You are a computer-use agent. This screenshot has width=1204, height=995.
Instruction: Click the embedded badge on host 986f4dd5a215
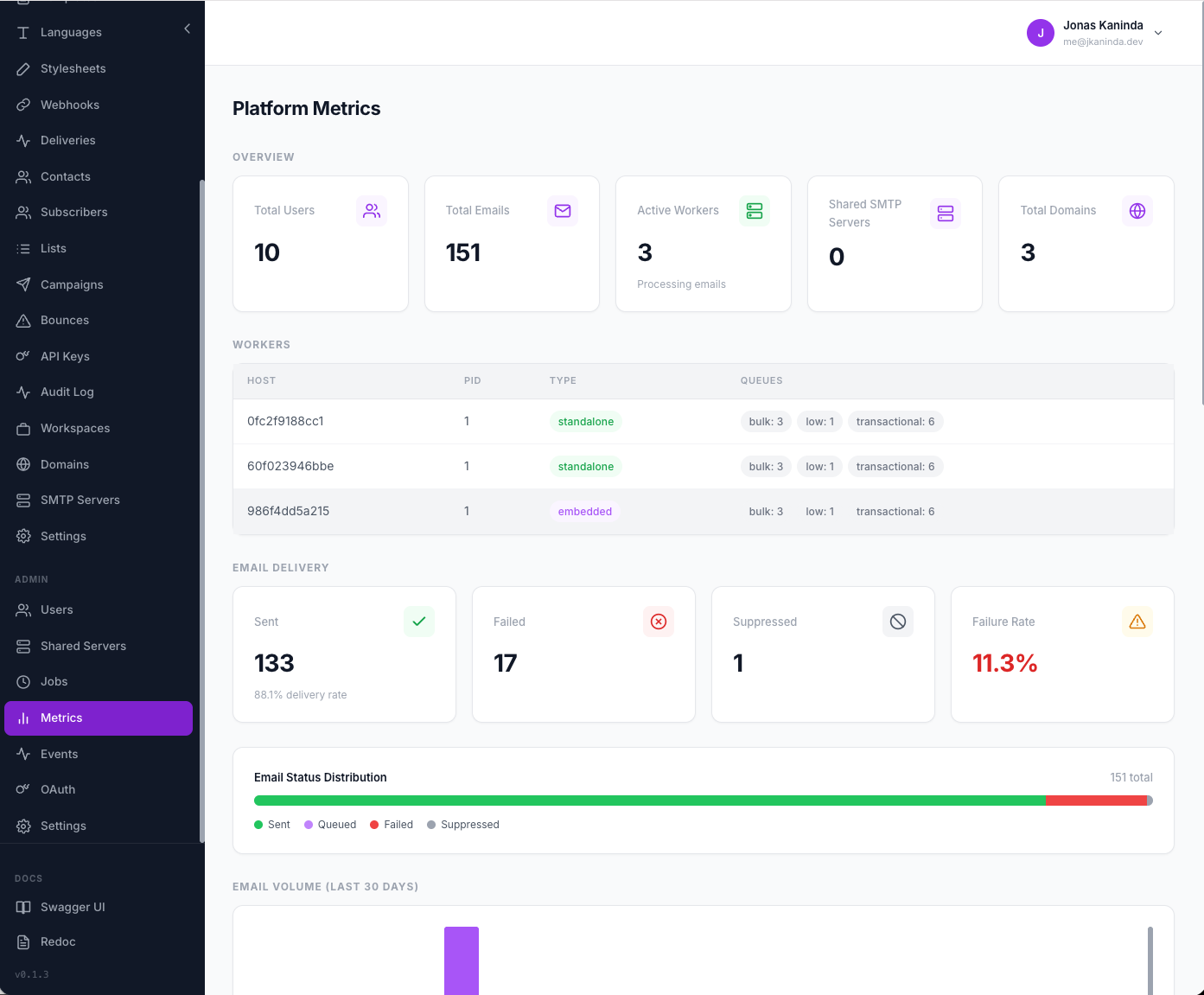pos(584,511)
